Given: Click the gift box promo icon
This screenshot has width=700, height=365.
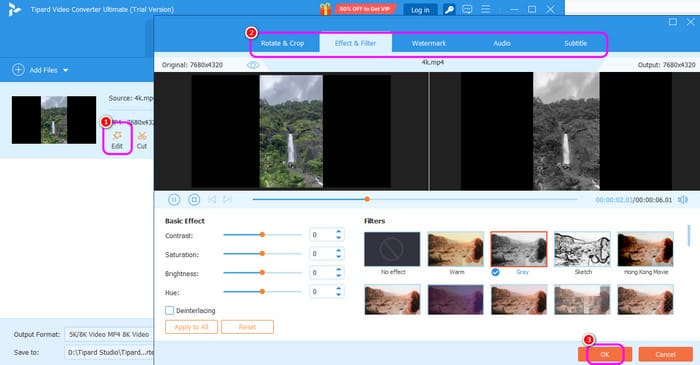Looking at the screenshot, I should [x=325, y=9].
